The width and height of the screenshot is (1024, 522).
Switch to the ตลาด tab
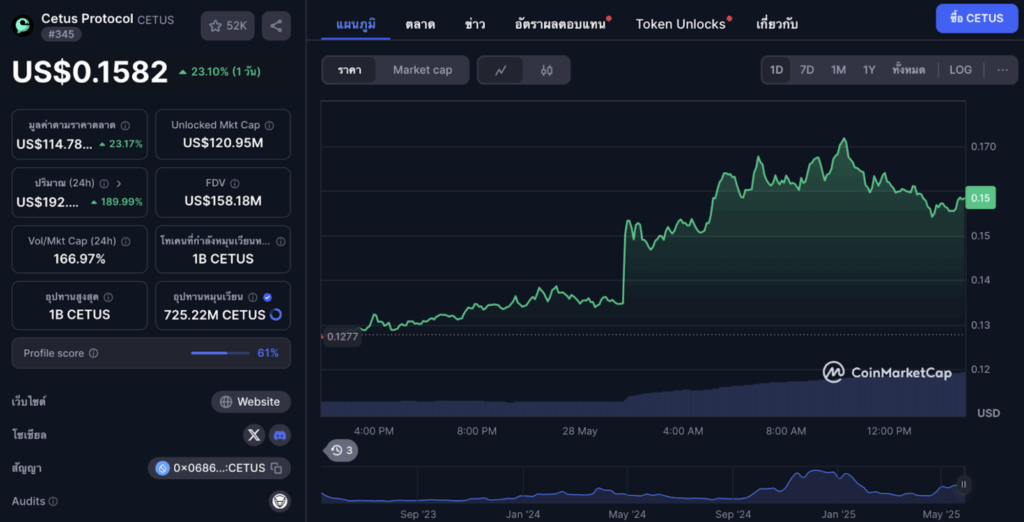(x=420, y=24)
